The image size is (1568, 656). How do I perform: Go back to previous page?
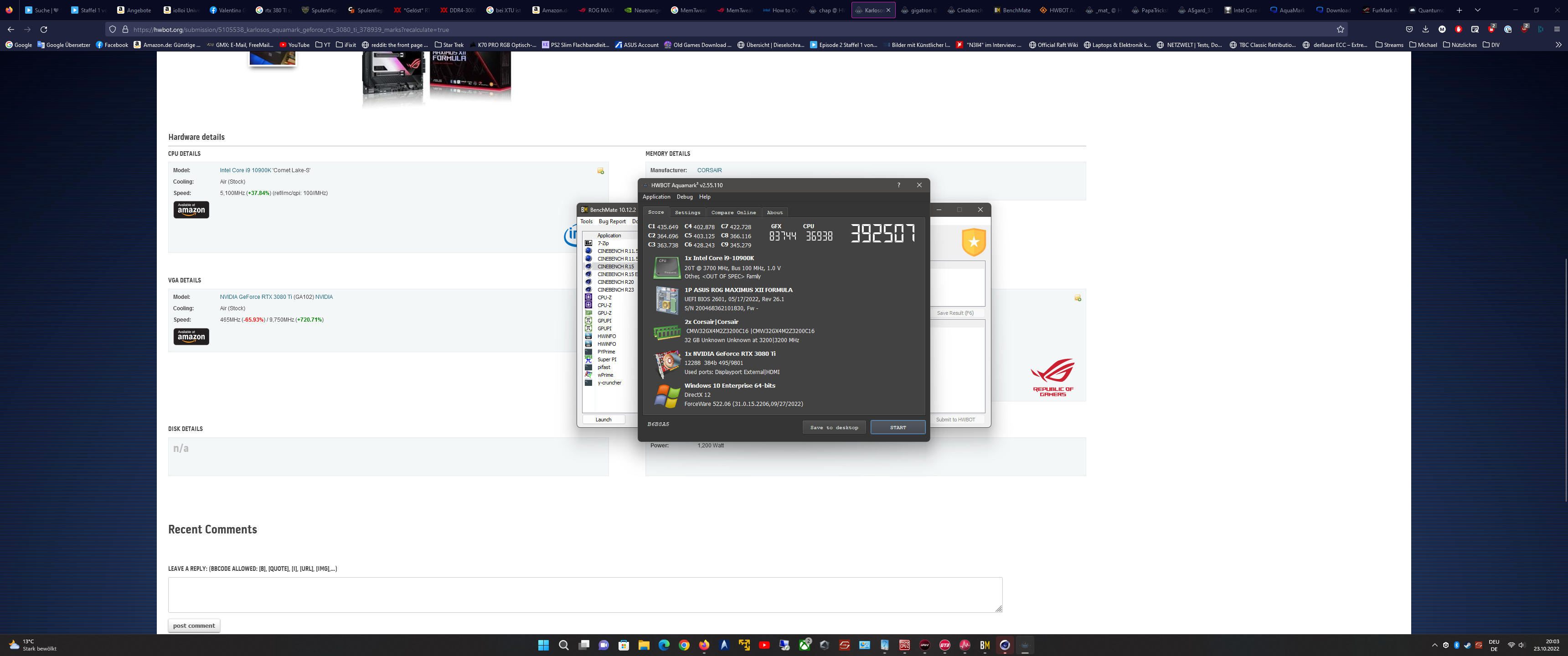[10, 29]
